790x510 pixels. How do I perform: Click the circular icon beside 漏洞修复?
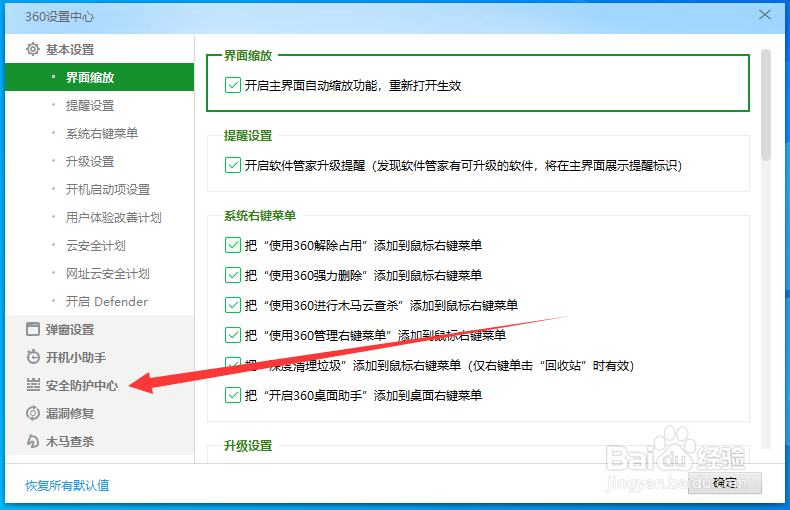33,413
